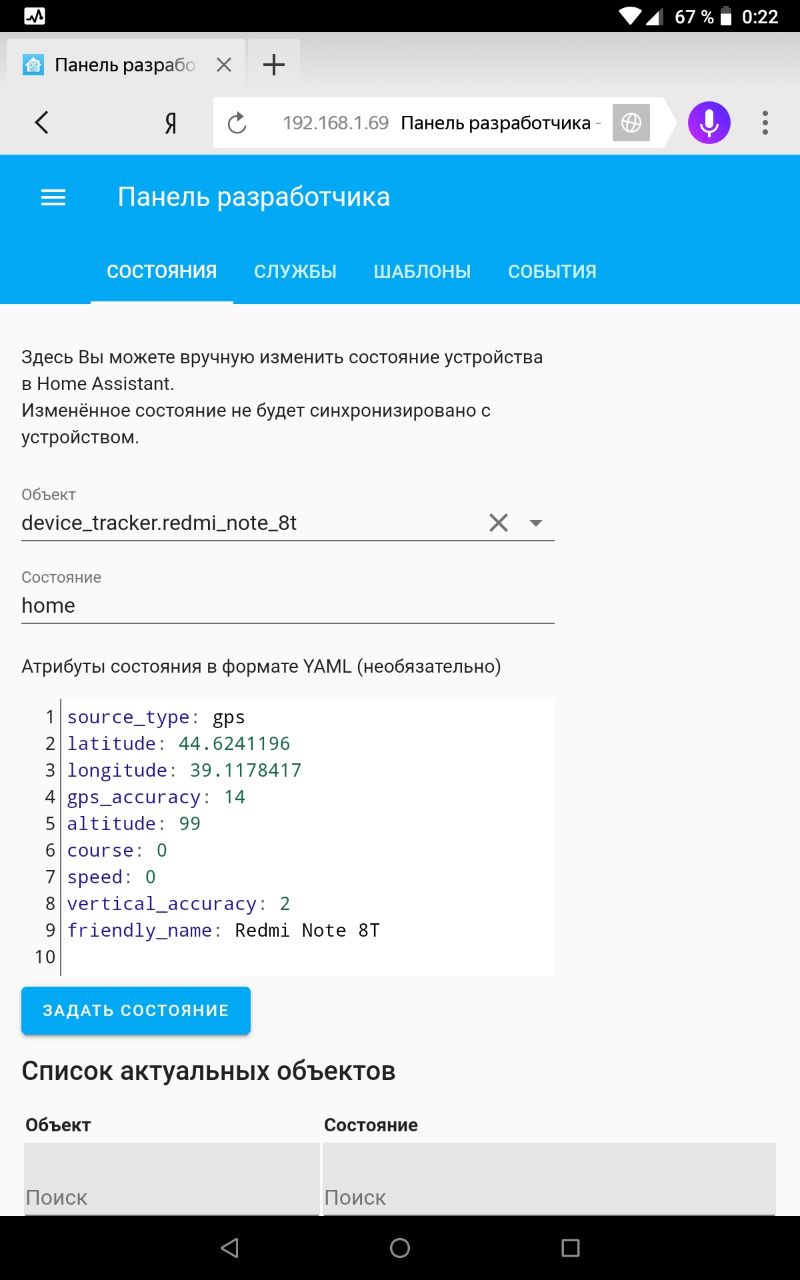Tap Android recent apps button
Image resolution: width=800 pixels, height=1280 pixels.
[x=570, y=1248]
